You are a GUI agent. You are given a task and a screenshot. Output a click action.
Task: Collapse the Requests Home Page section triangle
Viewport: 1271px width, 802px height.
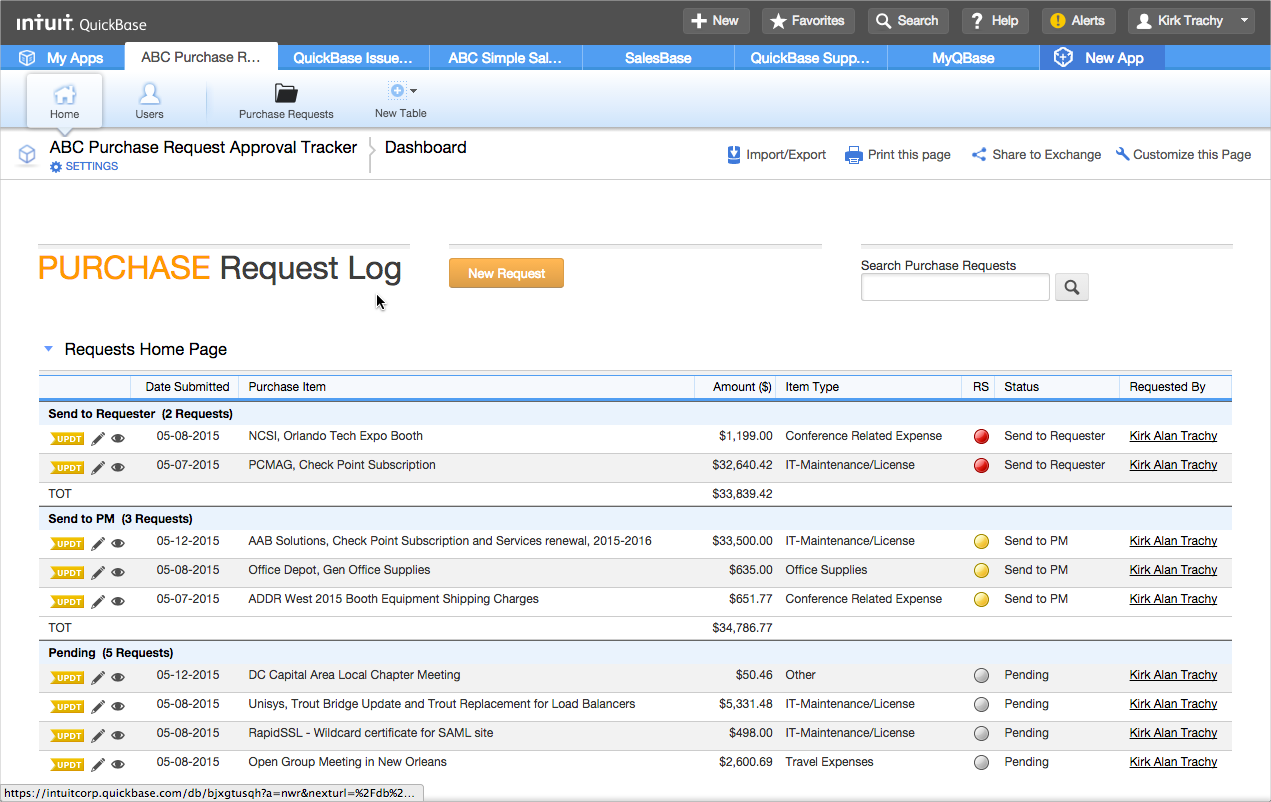coord(47,349)
